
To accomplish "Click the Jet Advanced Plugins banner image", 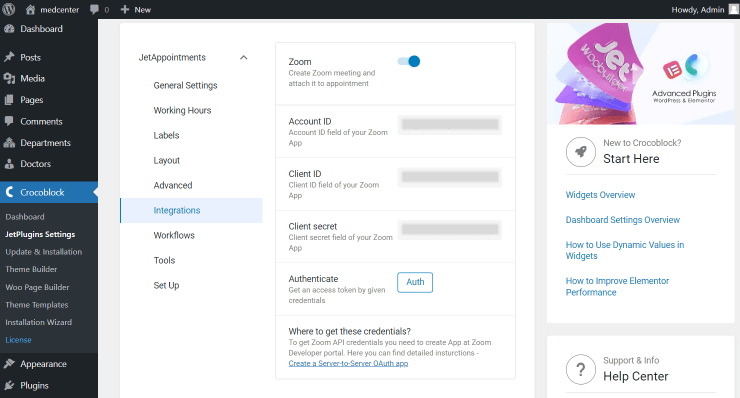I will coord(640,74).
